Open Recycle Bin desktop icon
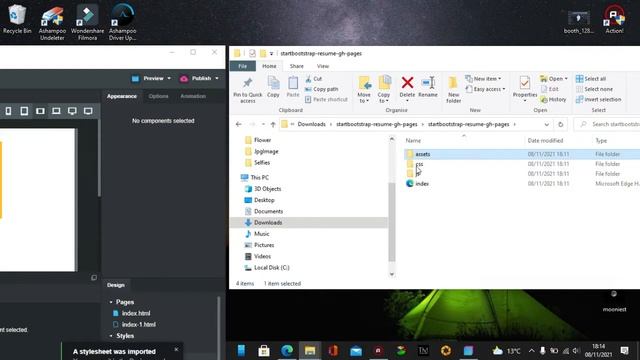Screen dimensions: 640x360 click(17, 19)
